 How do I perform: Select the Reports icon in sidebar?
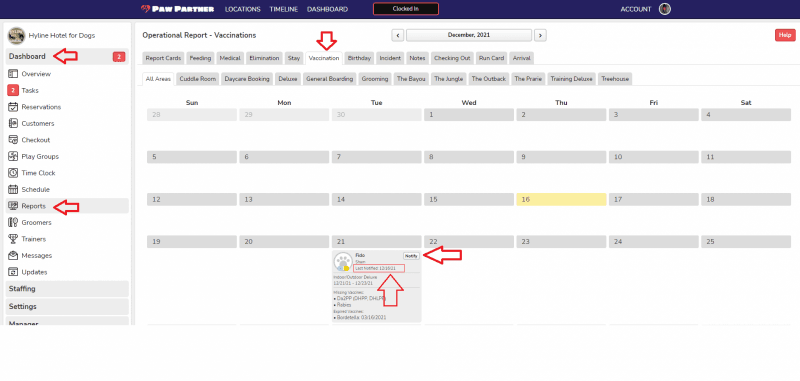pyautogui.click(x=13, y=206)
